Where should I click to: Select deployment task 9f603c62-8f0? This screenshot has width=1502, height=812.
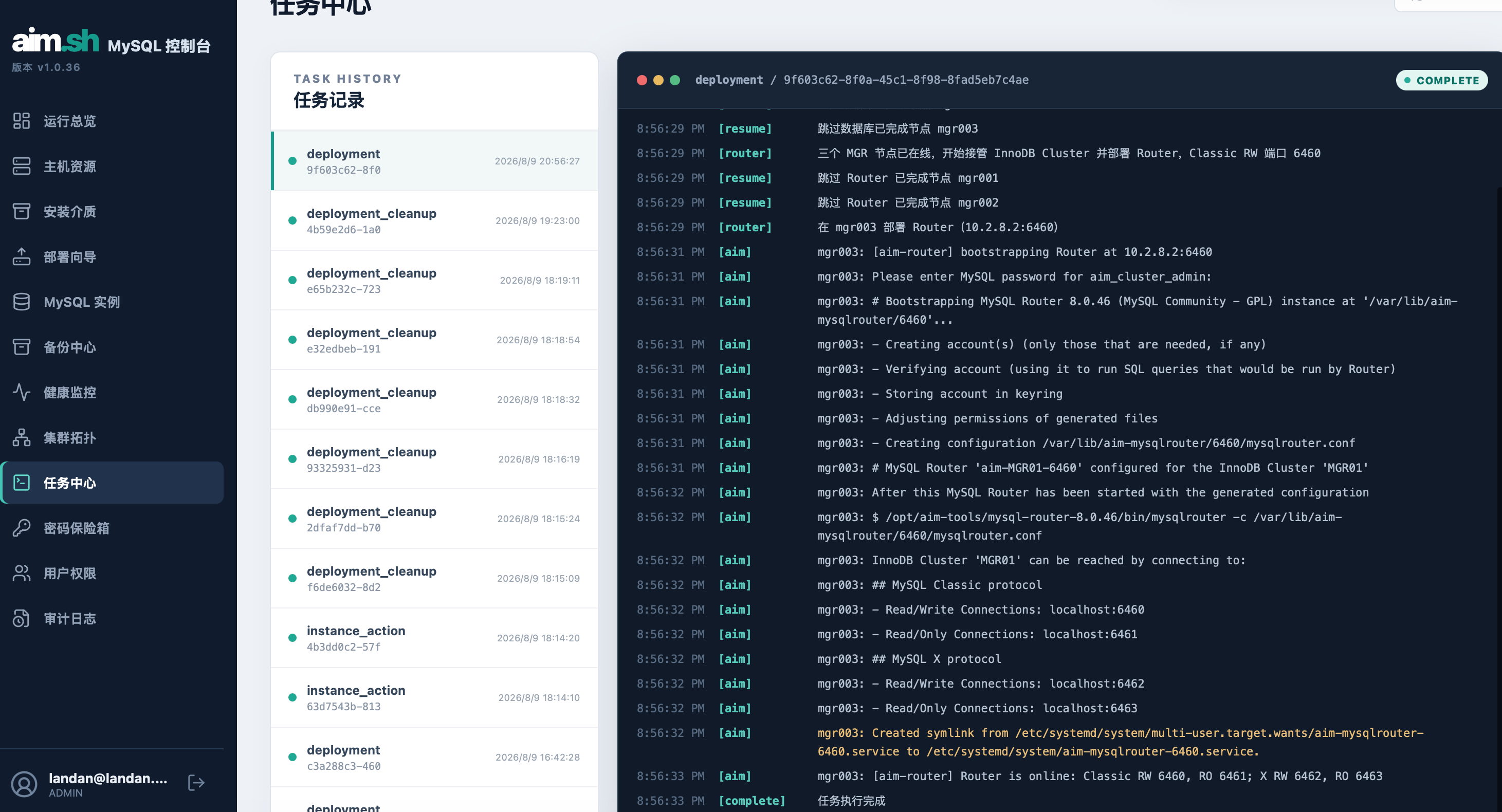434,161
